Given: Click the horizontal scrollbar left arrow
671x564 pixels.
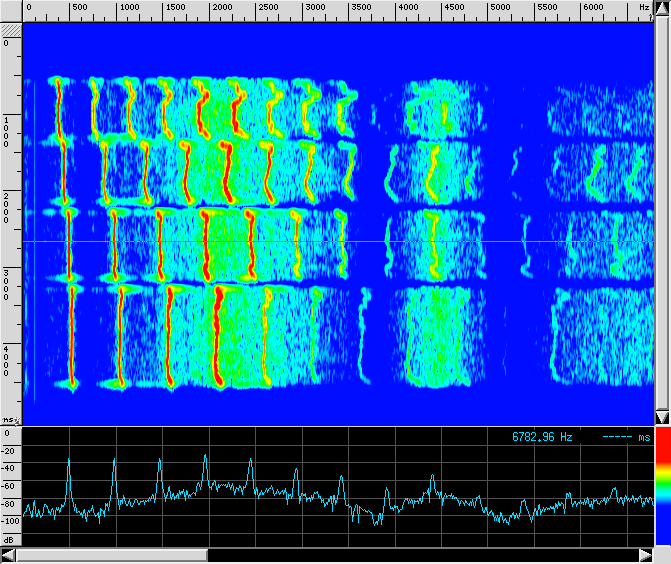Looking at the screenshot, I should point(8,555).
